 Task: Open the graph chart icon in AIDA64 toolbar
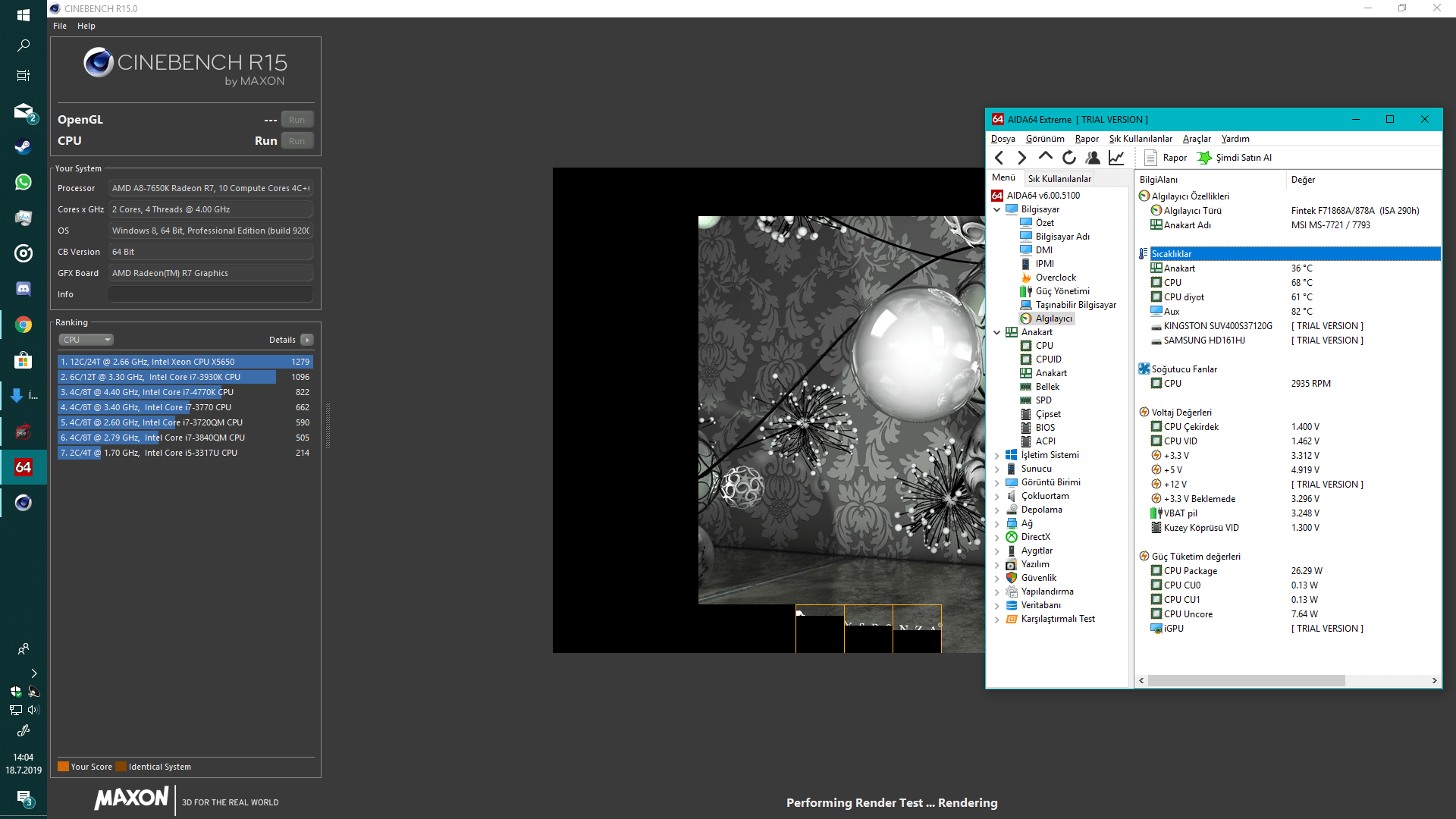coord(1116,158)
